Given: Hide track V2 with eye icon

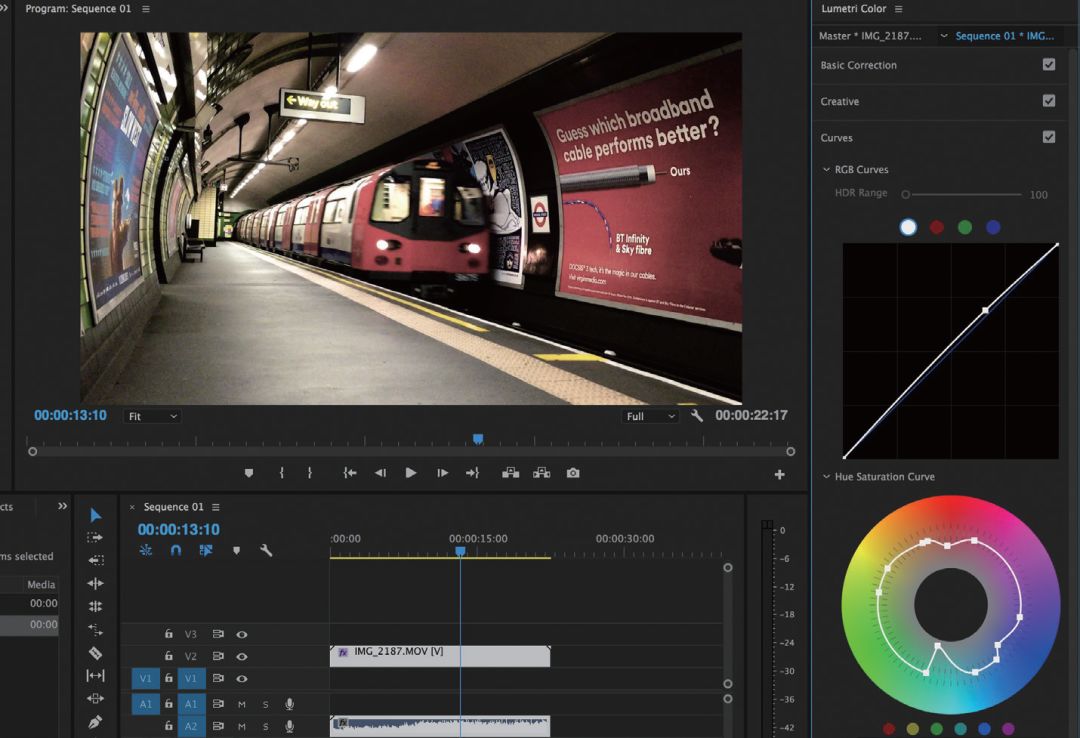Looking at the screenshot, I should pyautogui.click(x=242, y=657).
